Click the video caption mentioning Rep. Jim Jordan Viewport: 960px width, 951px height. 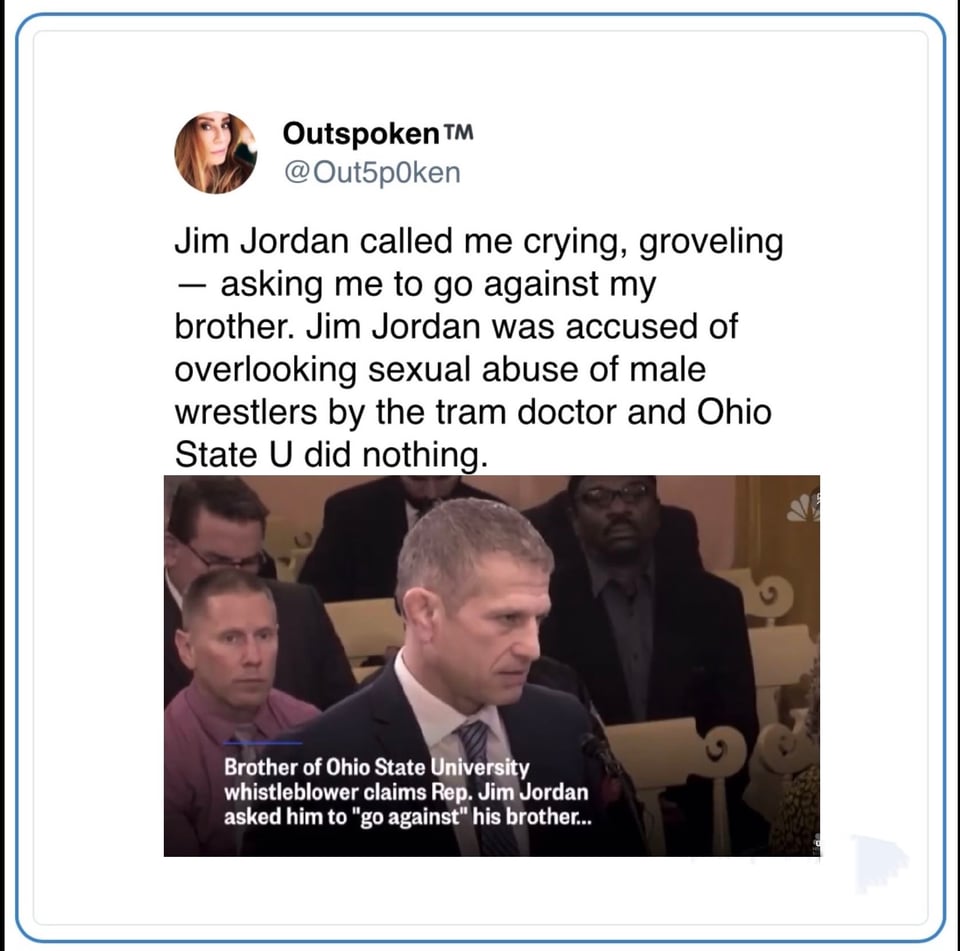point(407,792)
